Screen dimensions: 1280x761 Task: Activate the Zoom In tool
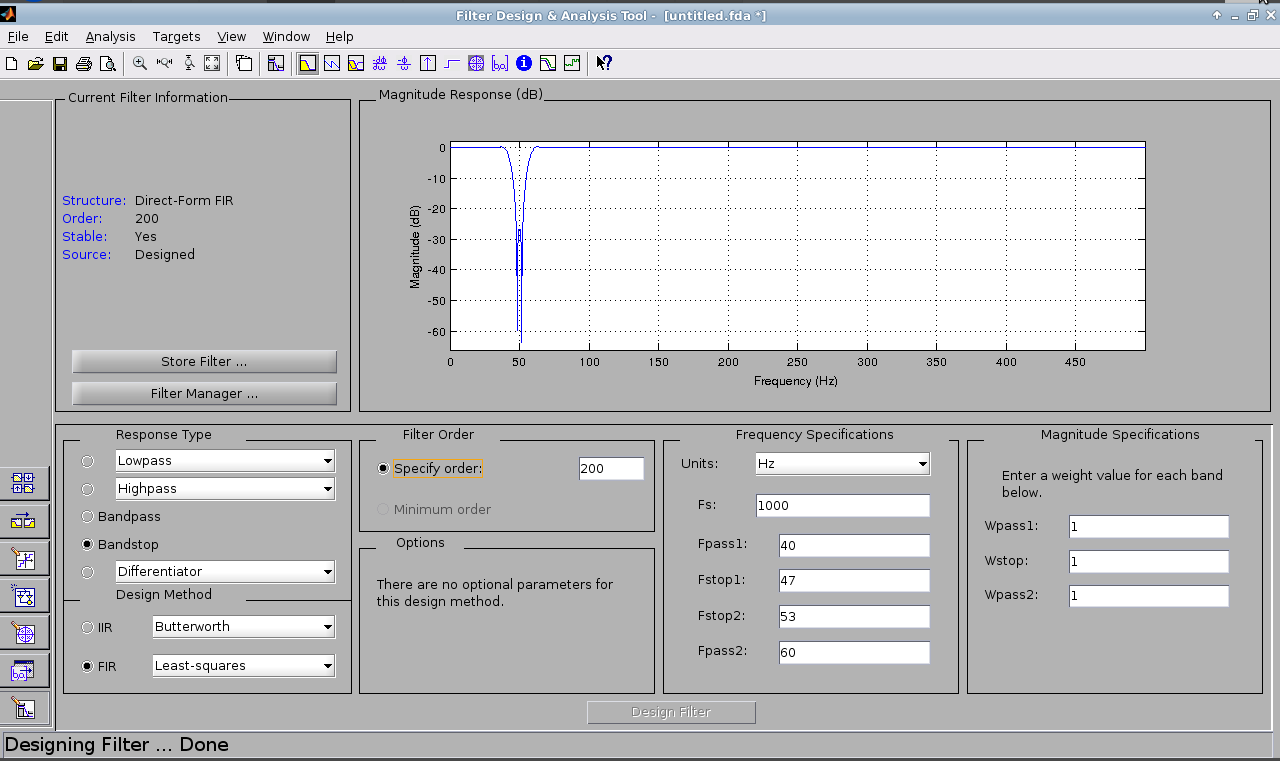coord(140,63)
